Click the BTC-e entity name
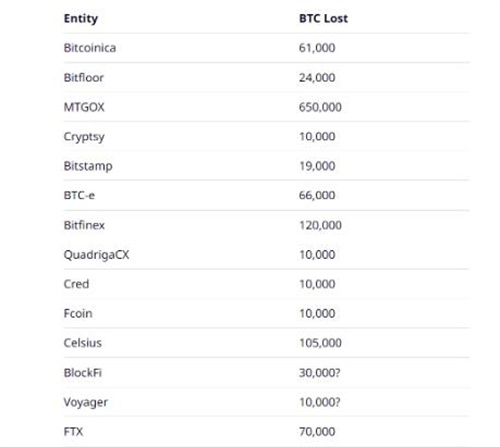 click(x=79, y=195)
